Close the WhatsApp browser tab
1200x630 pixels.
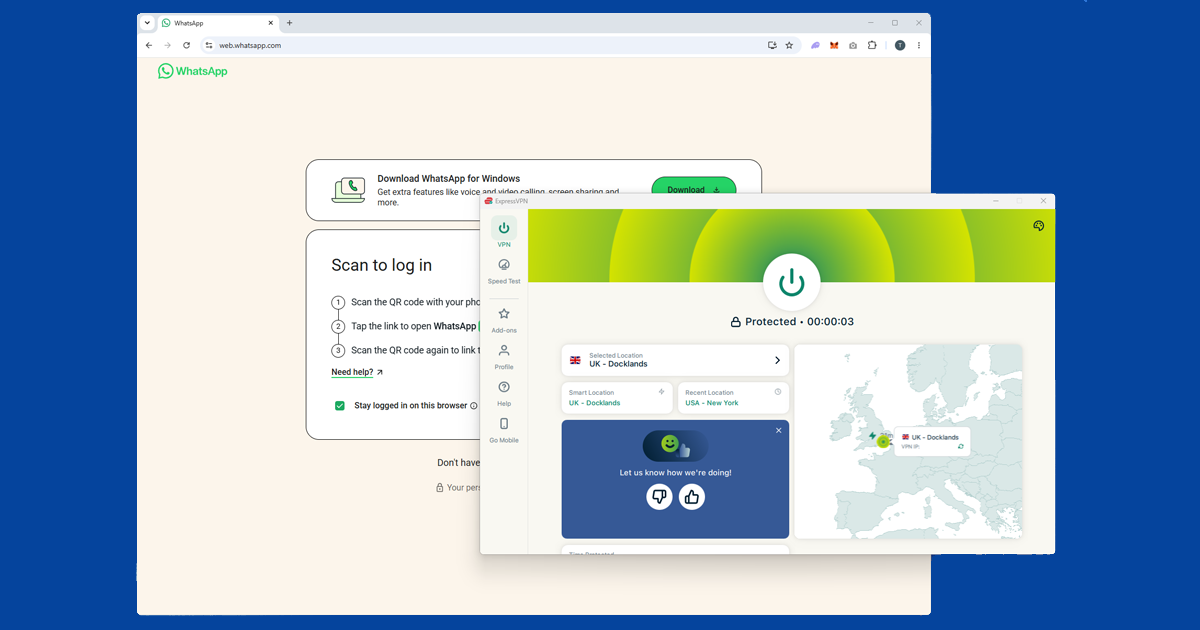point(270,23)
